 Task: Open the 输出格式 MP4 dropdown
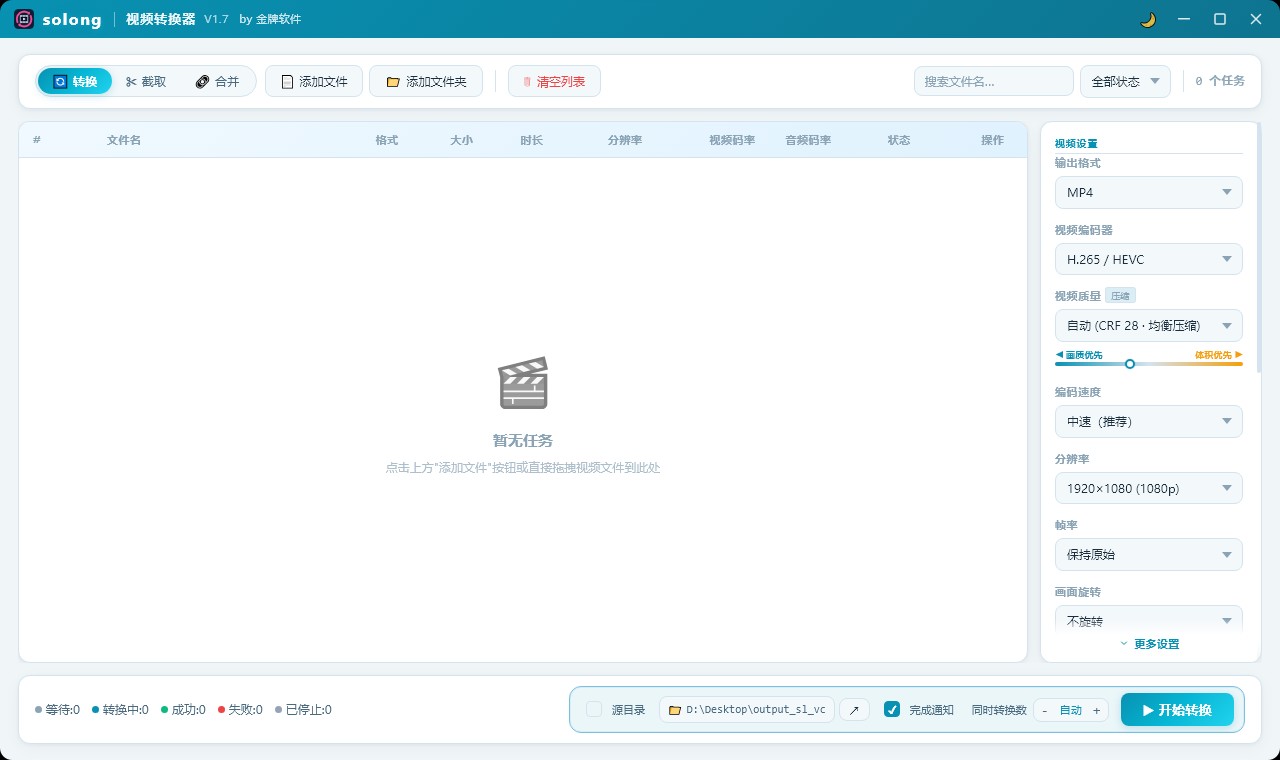coord(1148,192)
